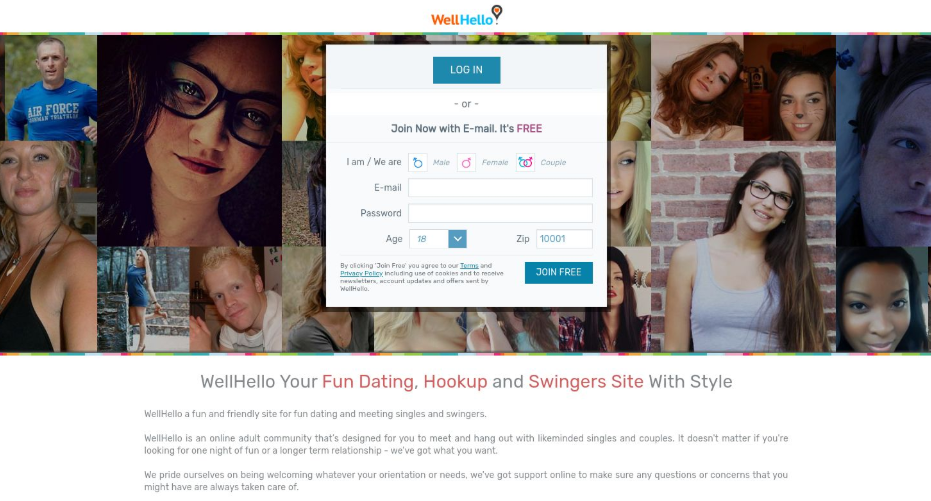Click the Zip field showing 10001

pyautogui.click(x=564, y=239)
